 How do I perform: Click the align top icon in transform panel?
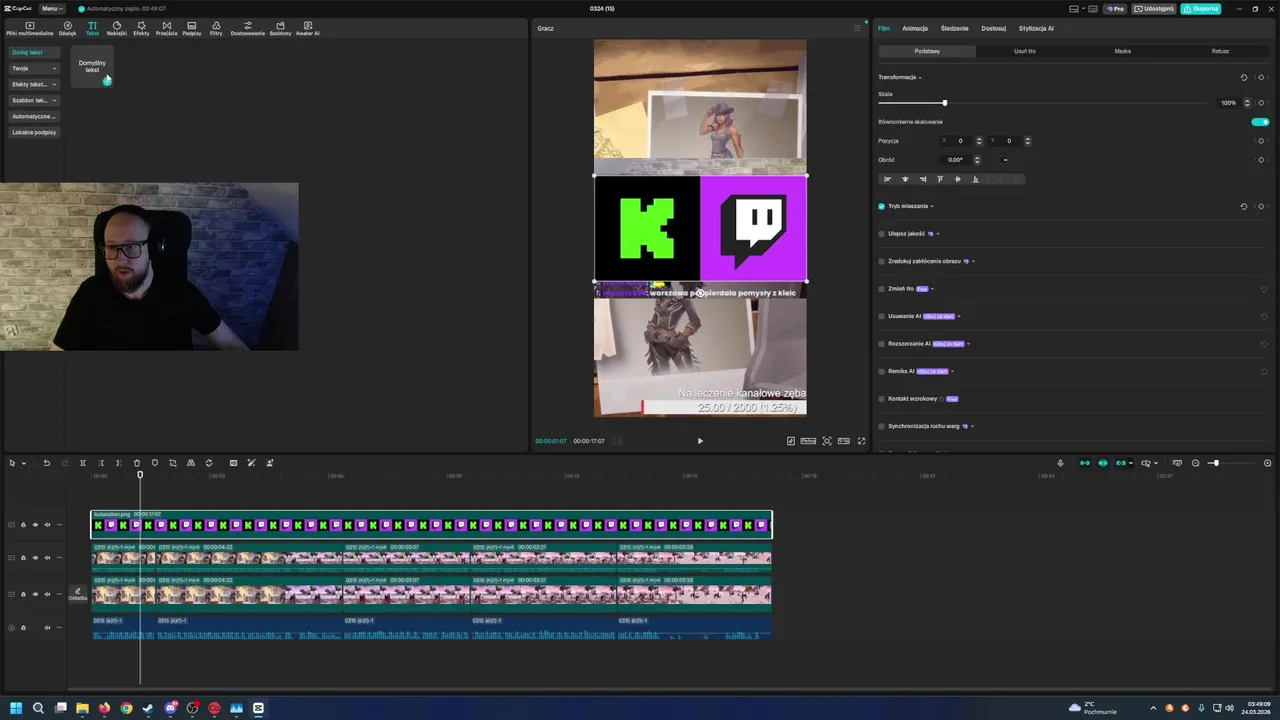[x=940, y=179]
